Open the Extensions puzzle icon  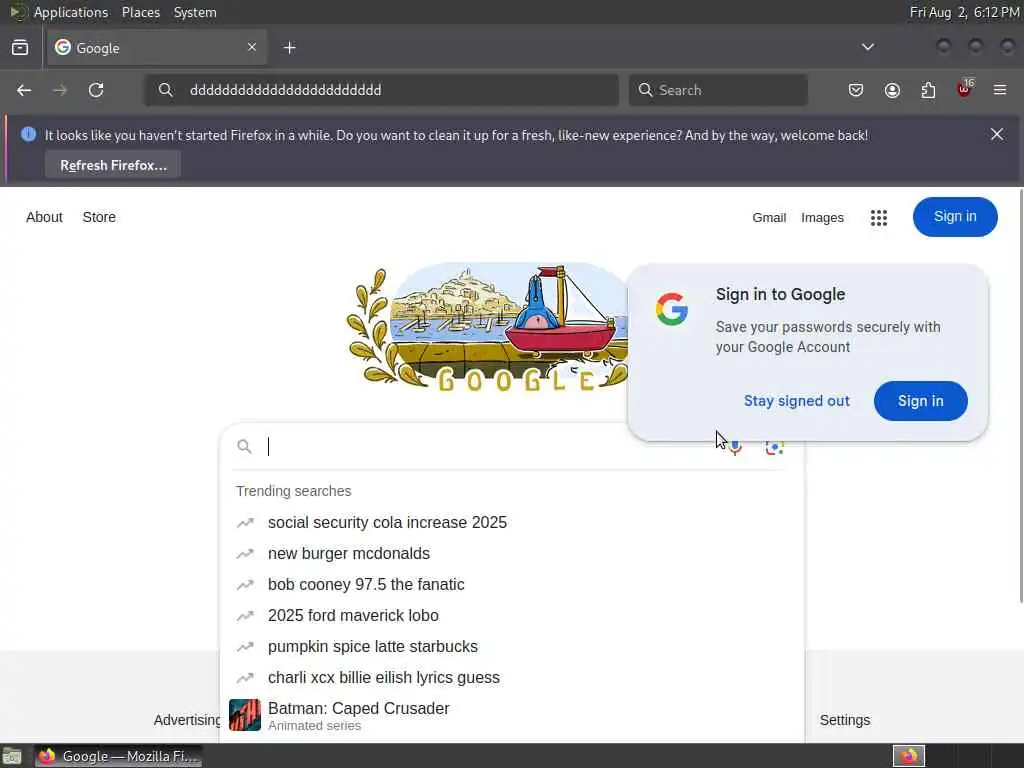928,90
